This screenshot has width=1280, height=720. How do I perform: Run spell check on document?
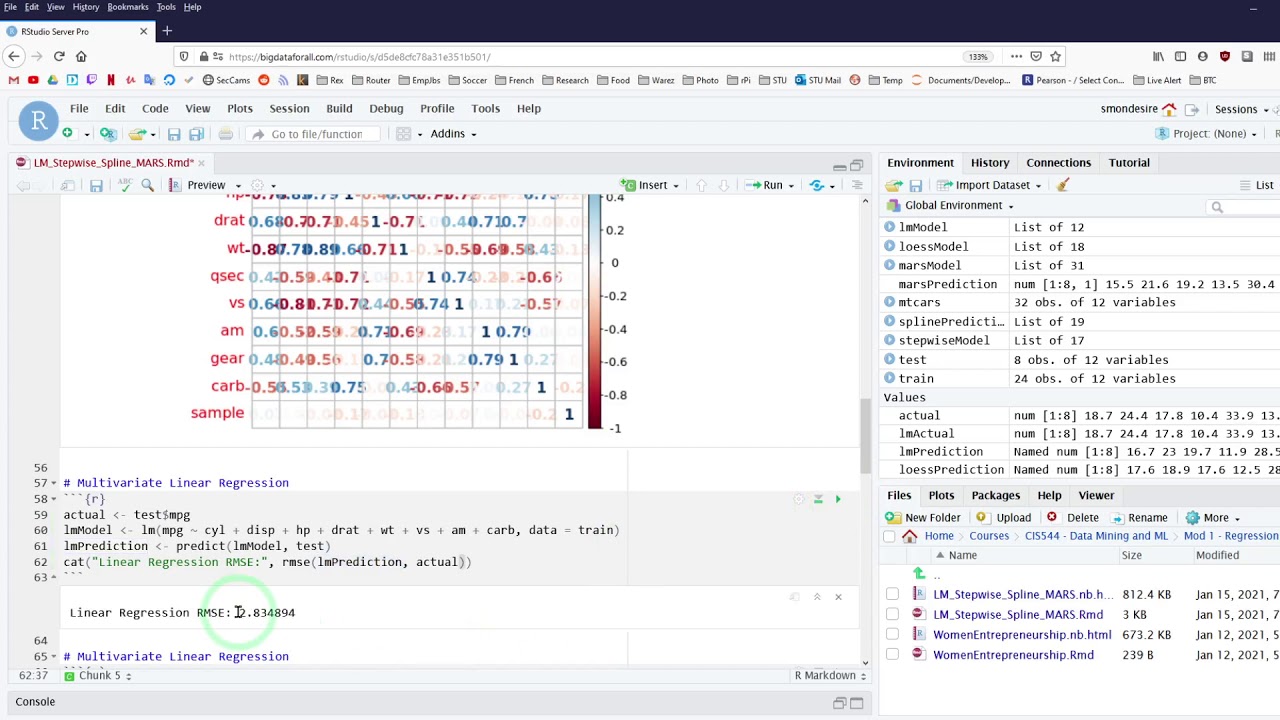[125, 185]
